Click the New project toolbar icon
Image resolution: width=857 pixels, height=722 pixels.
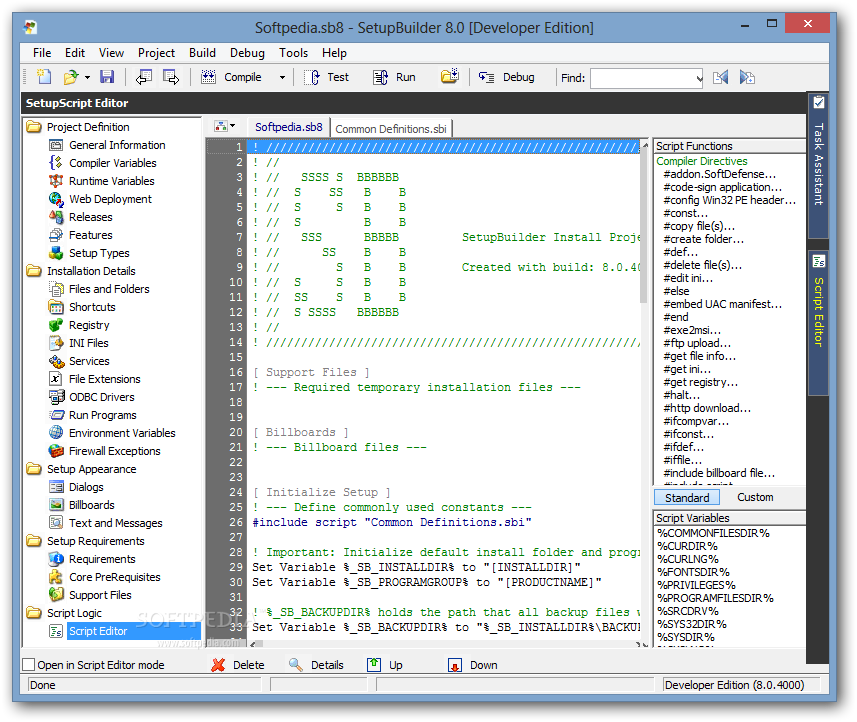44,77
